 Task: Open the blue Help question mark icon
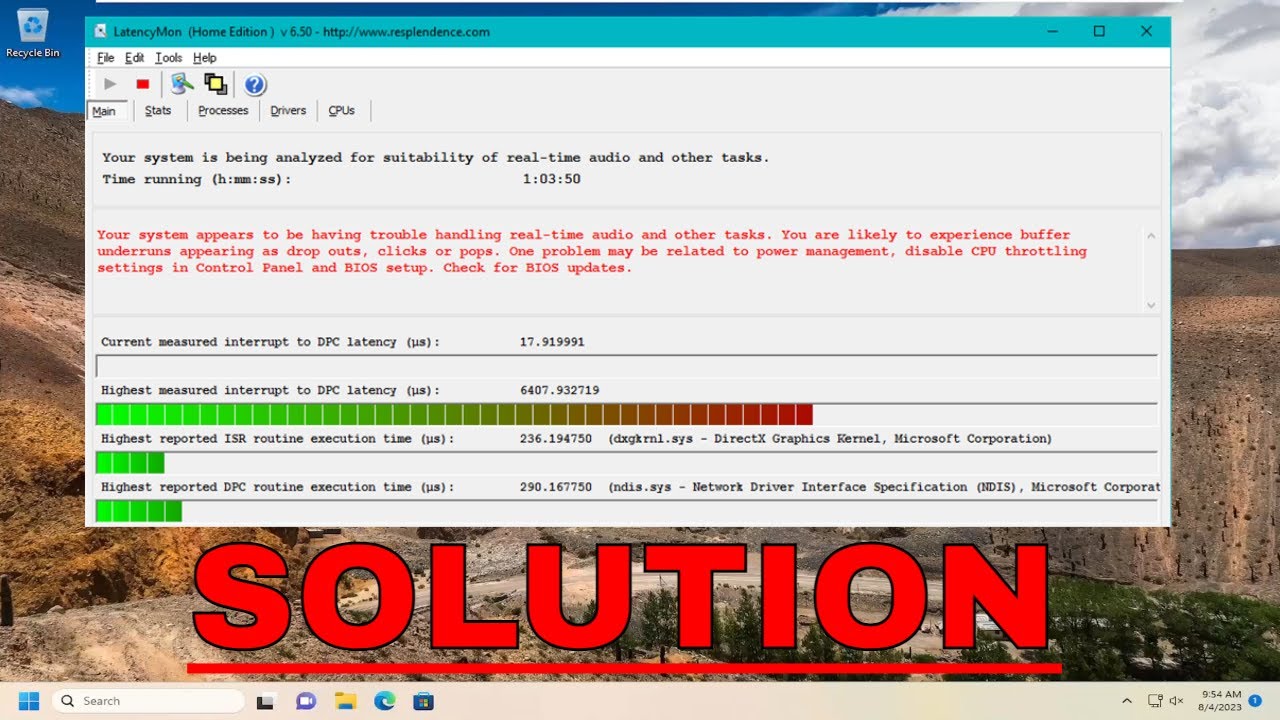(255, 85)
